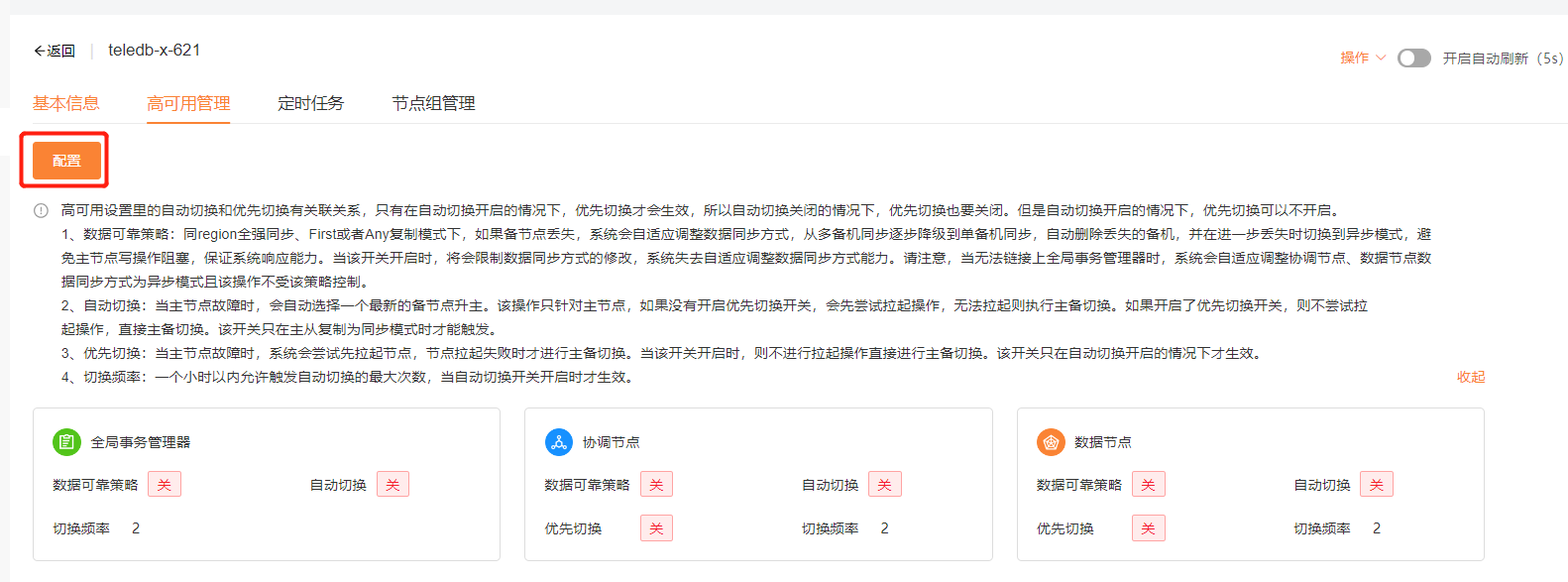Screen dimensions: 1568x582
Task: Click data node 自动切换 status tag
Action: (1376, 485)
